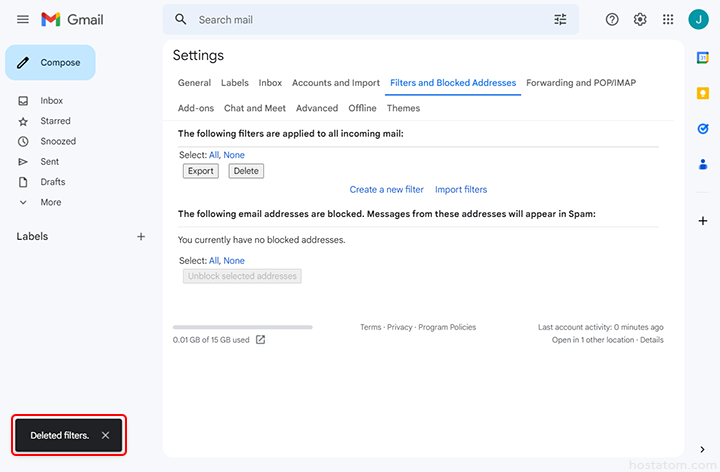The image size is (720, 472).
Task: Create a new label with plus icon
Action: click(x=141, y=237)
